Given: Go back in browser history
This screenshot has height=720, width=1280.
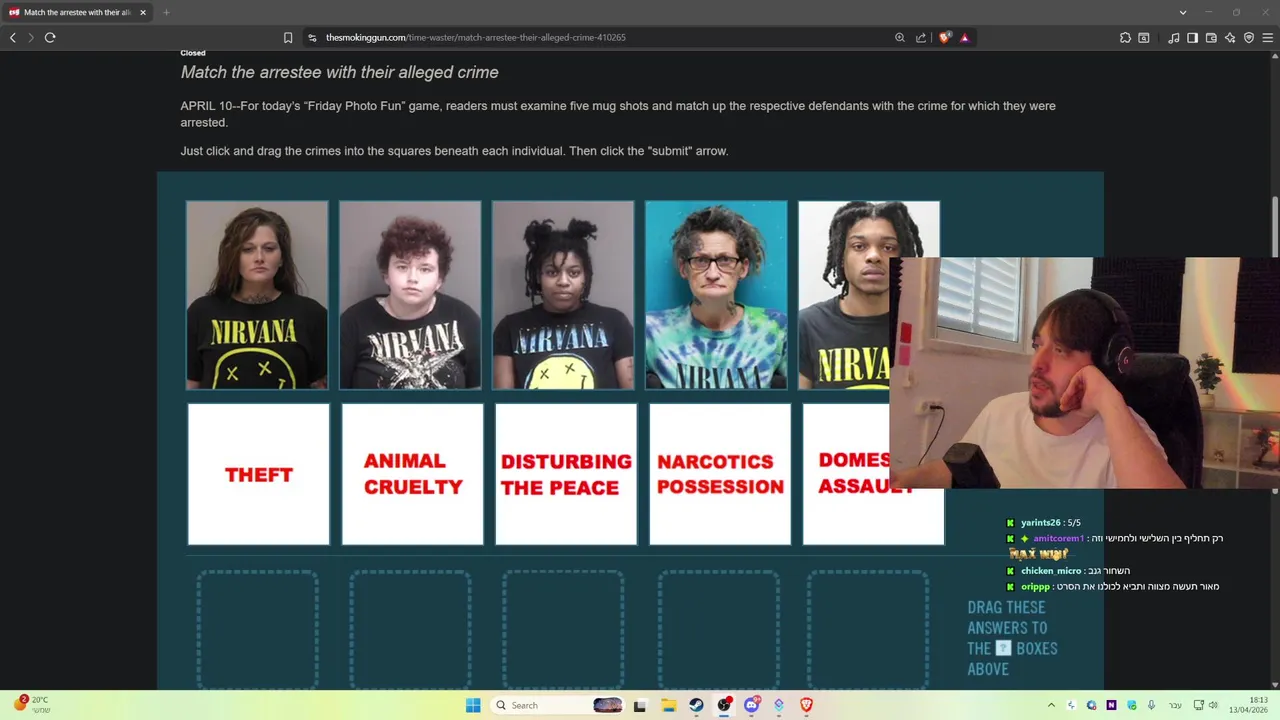Looking at the screenshot, I should click(13, 37).
